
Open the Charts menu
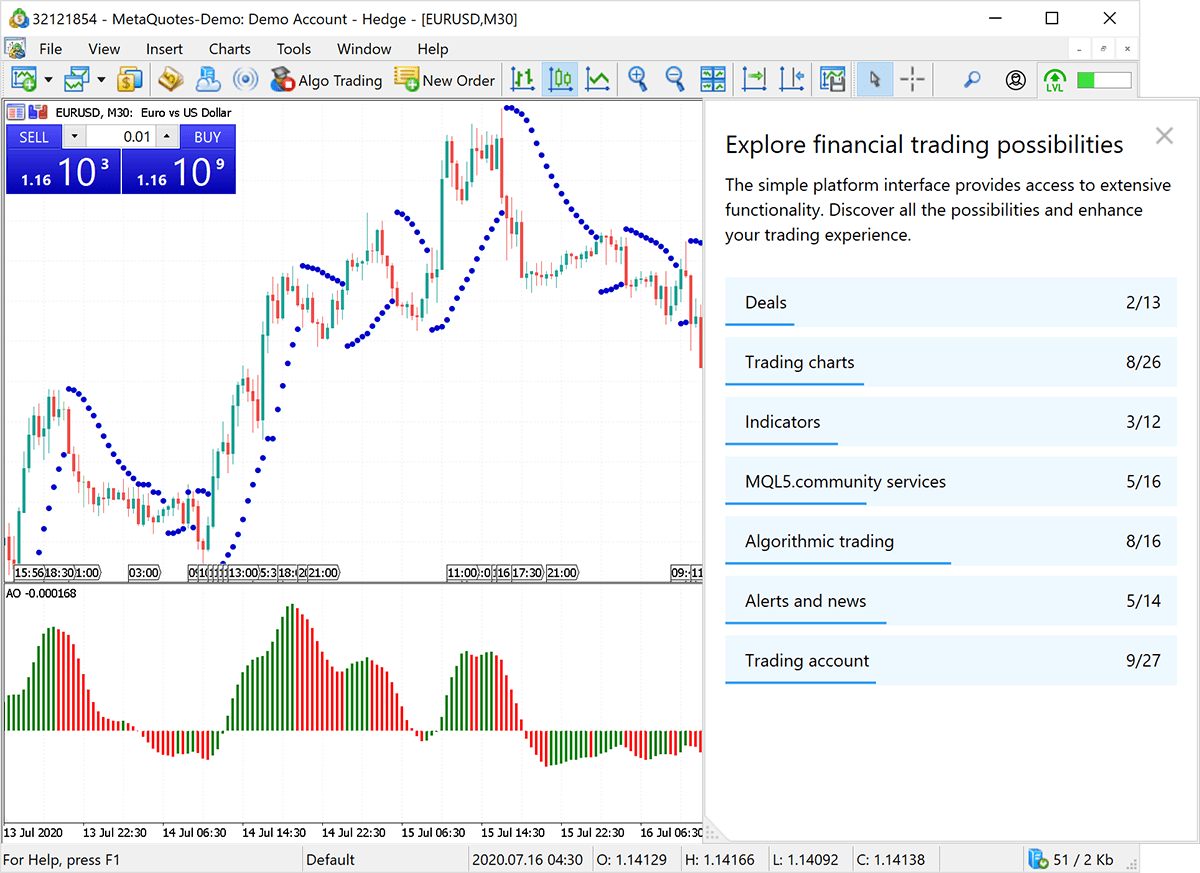(x=229, y=48)
